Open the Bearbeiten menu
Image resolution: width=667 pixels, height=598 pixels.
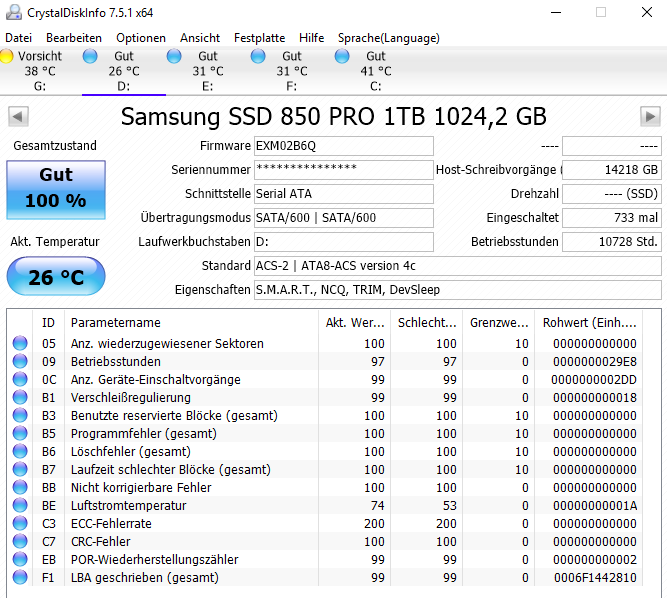coord(74,38)
